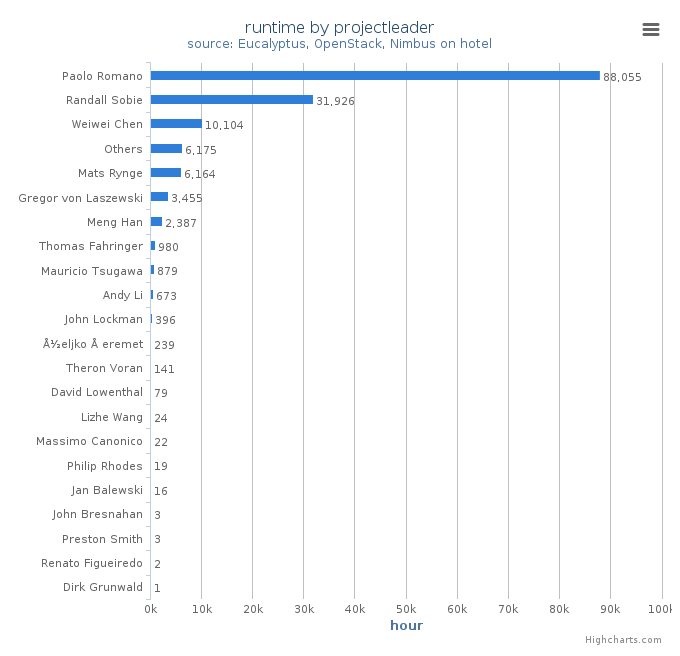Select the 'Paolo Romano' axis label
The image size is (680, 656).
102,76
